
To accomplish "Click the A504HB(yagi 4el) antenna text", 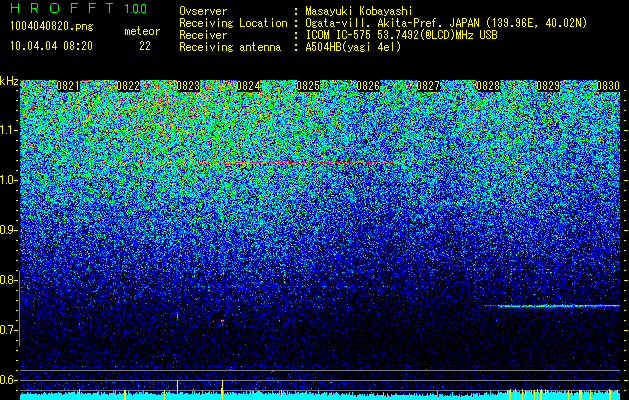I will point(353,47).
